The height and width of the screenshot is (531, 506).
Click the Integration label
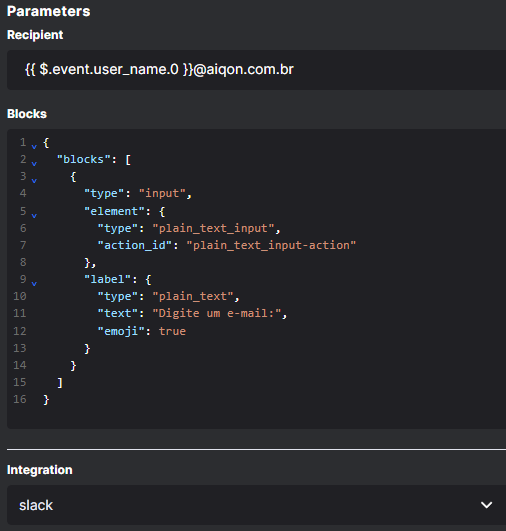pyautogui.click(x=40, y=470)
